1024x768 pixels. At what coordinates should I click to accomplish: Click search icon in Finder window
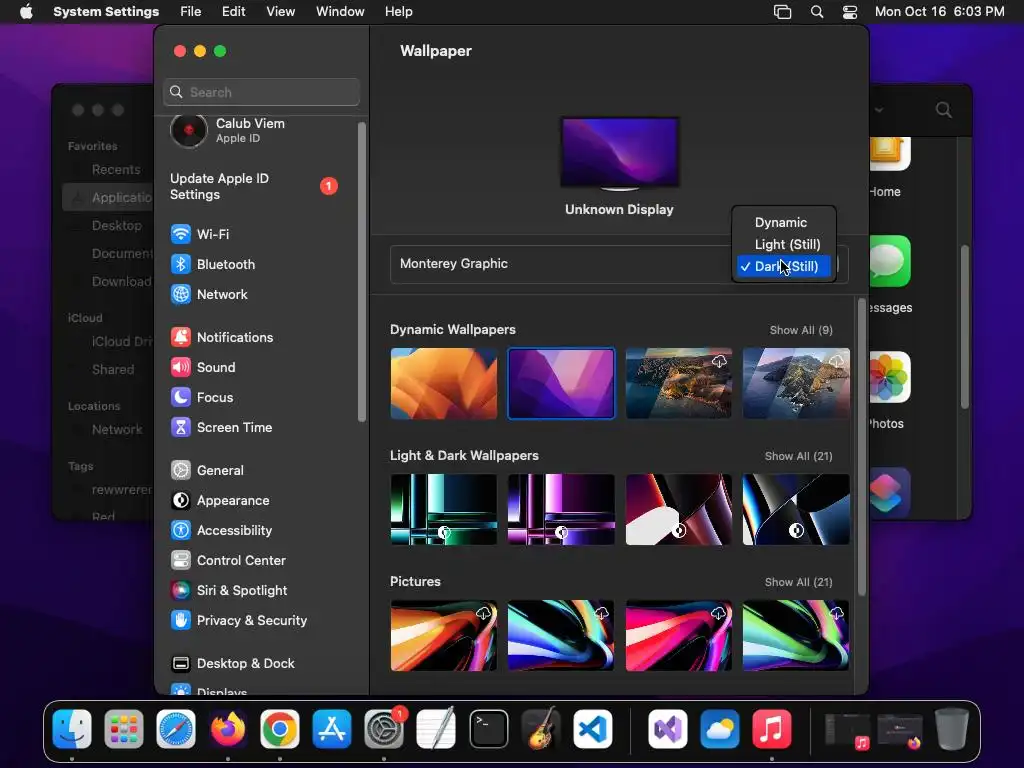(x=943, y=110)
